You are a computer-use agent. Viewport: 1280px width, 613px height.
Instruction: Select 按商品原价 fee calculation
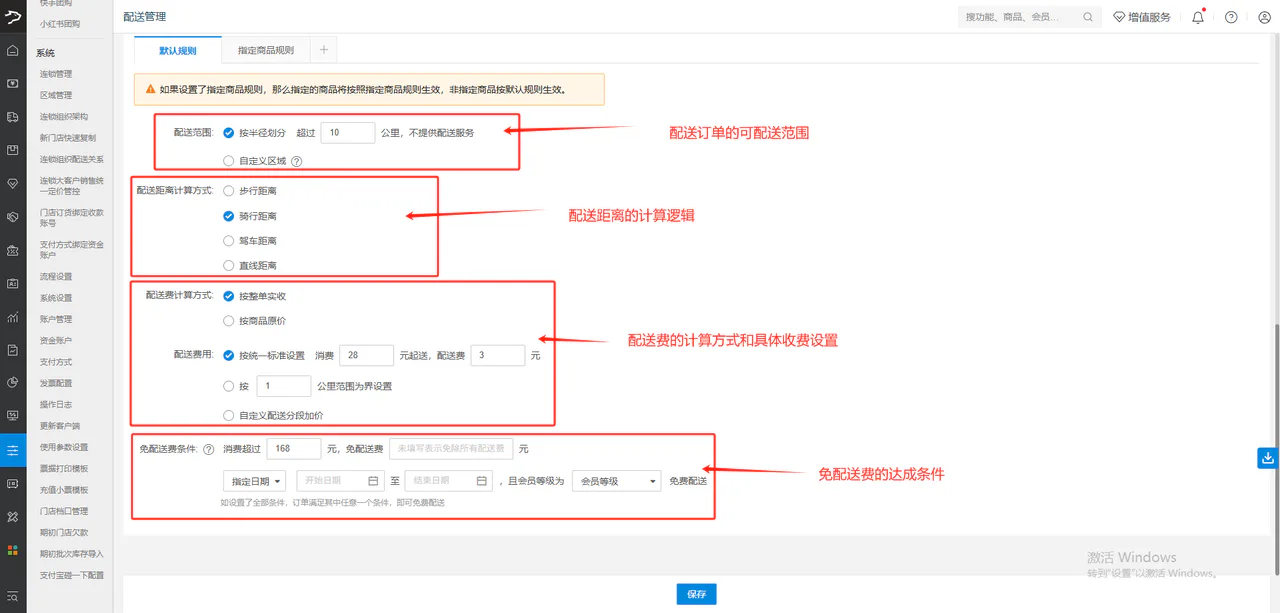point(229,321)
